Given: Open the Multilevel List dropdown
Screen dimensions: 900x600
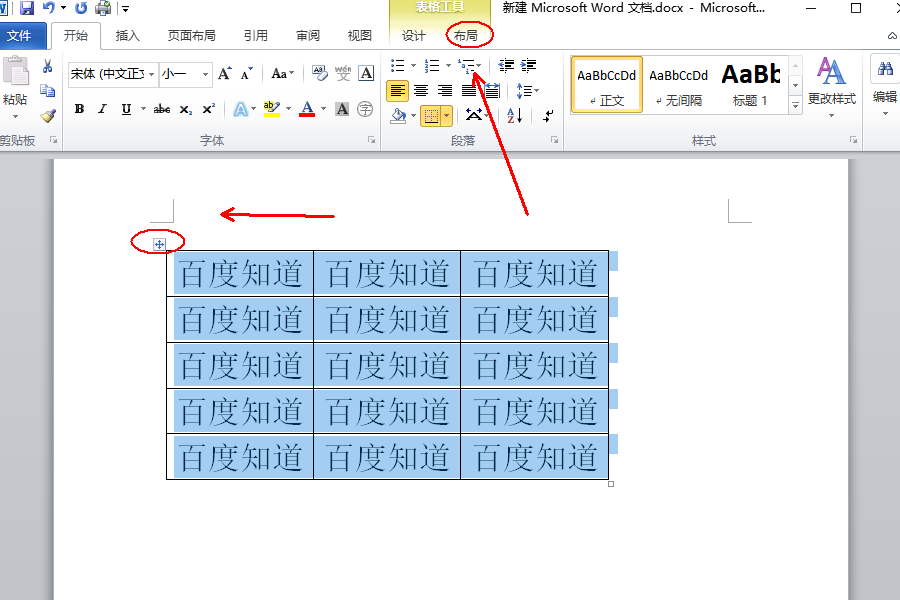Looking at the screenshot, I should coord(479,65).
